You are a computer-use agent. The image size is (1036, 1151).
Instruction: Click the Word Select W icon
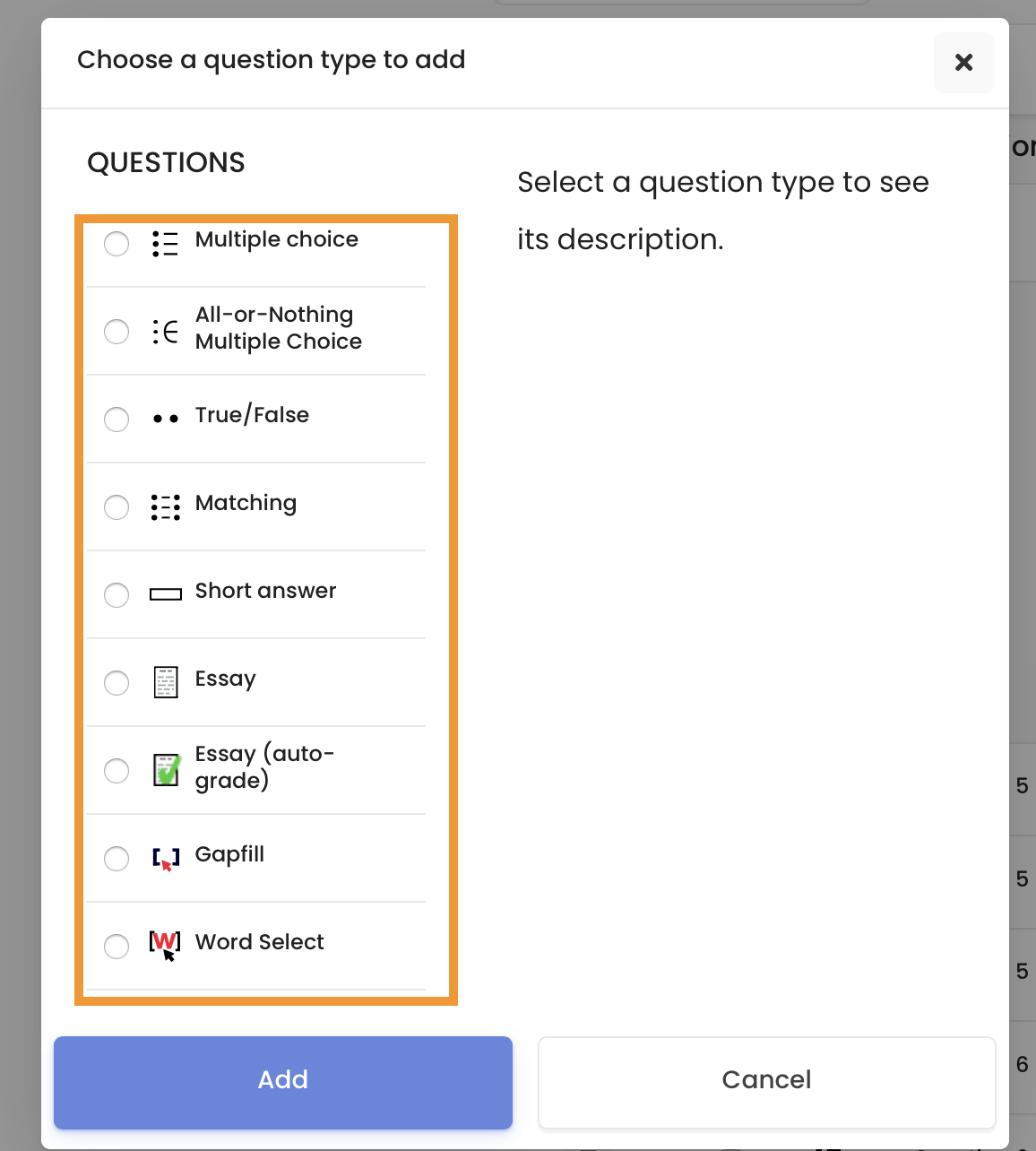click(x=165, y=946)
